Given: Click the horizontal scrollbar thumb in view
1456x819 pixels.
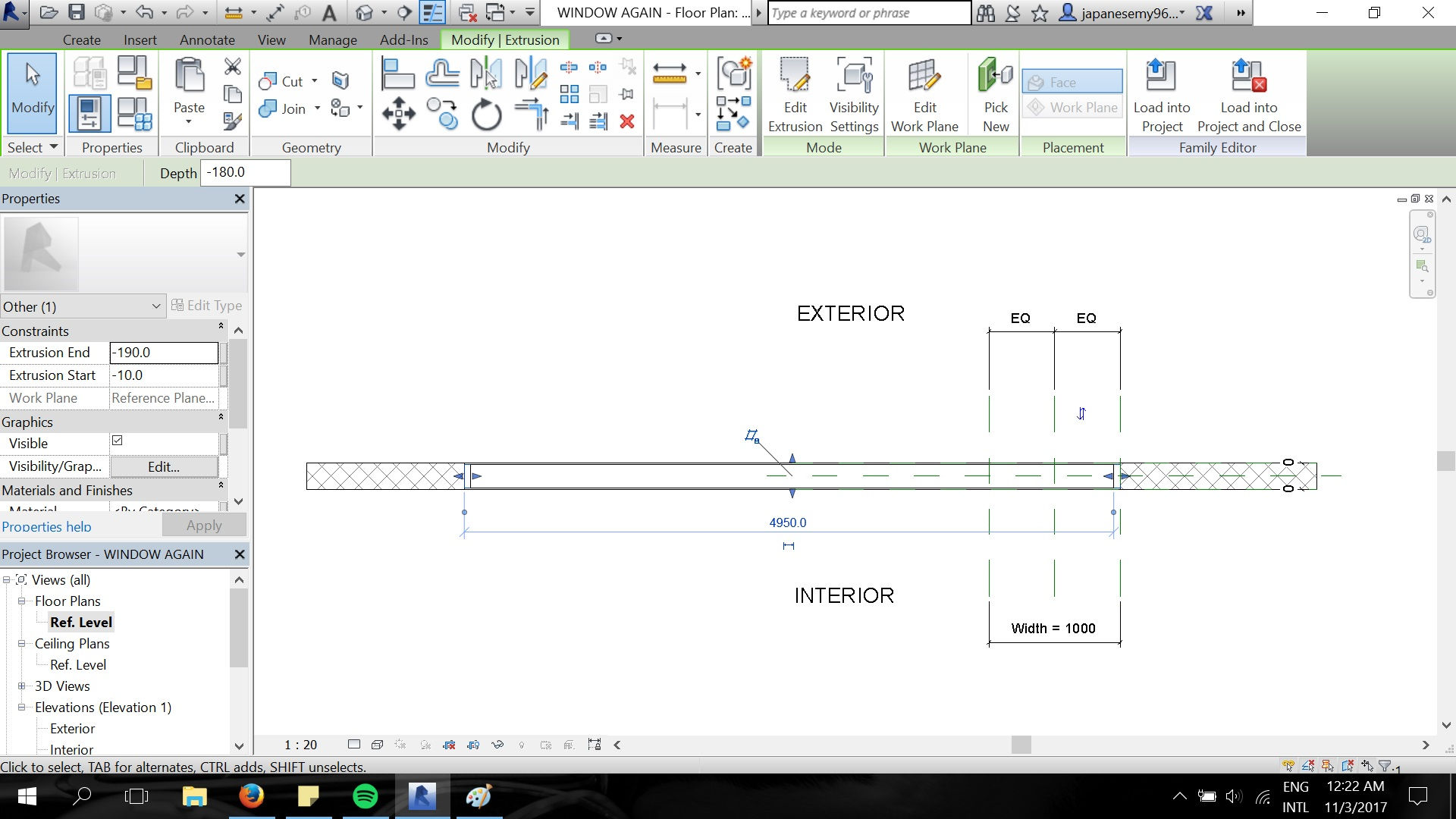Looking at the screenshot, I should point(1021,745).
